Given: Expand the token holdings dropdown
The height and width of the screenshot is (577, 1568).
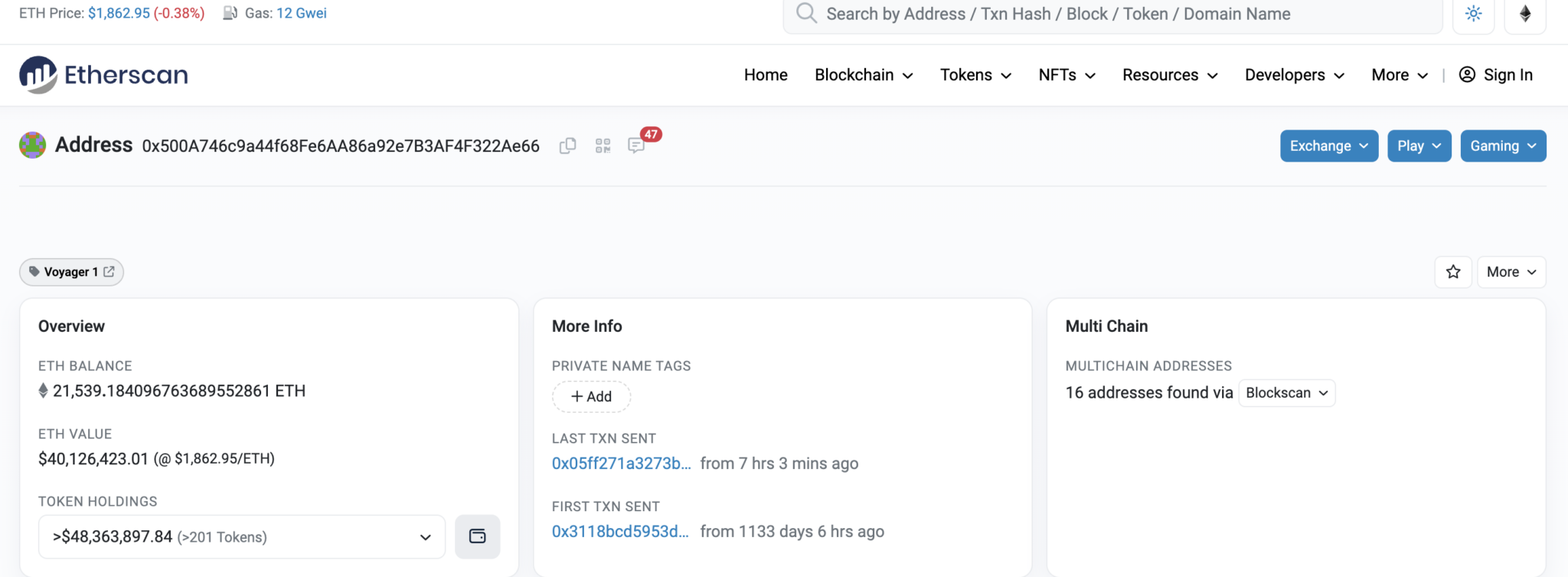Looking at the screenshot, I should (x=242, y=536).
